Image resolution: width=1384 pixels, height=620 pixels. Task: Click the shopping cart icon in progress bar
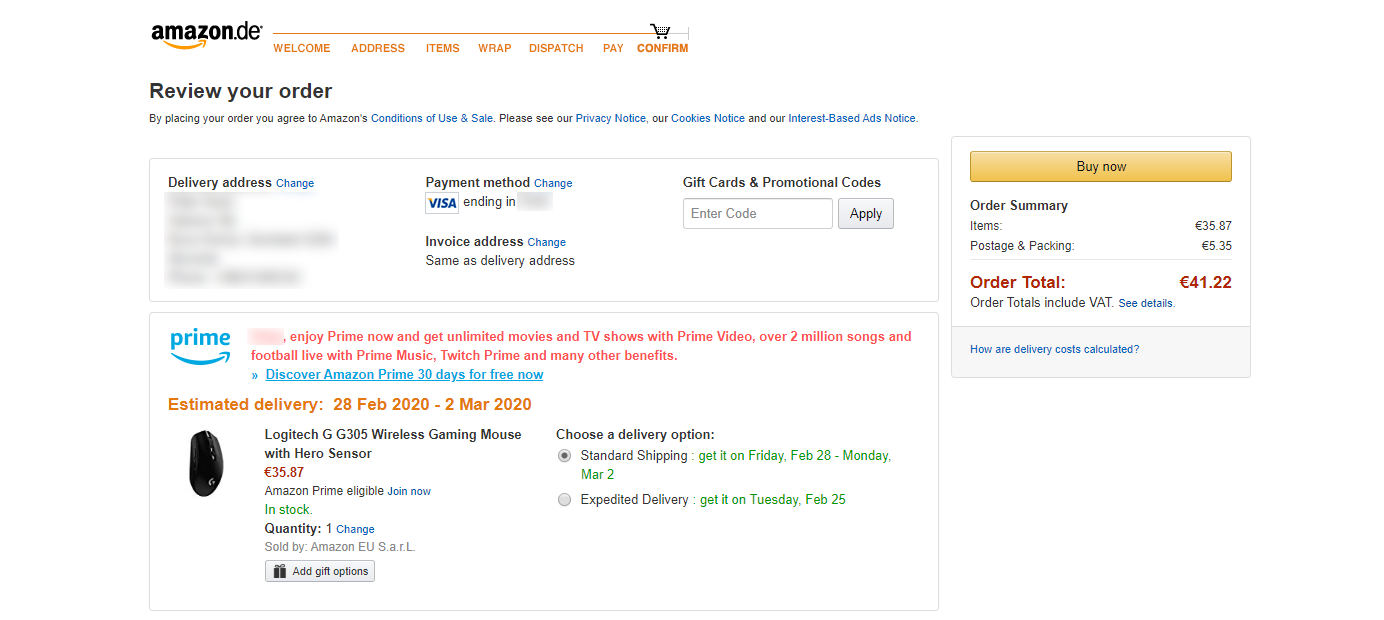point(660,32)
